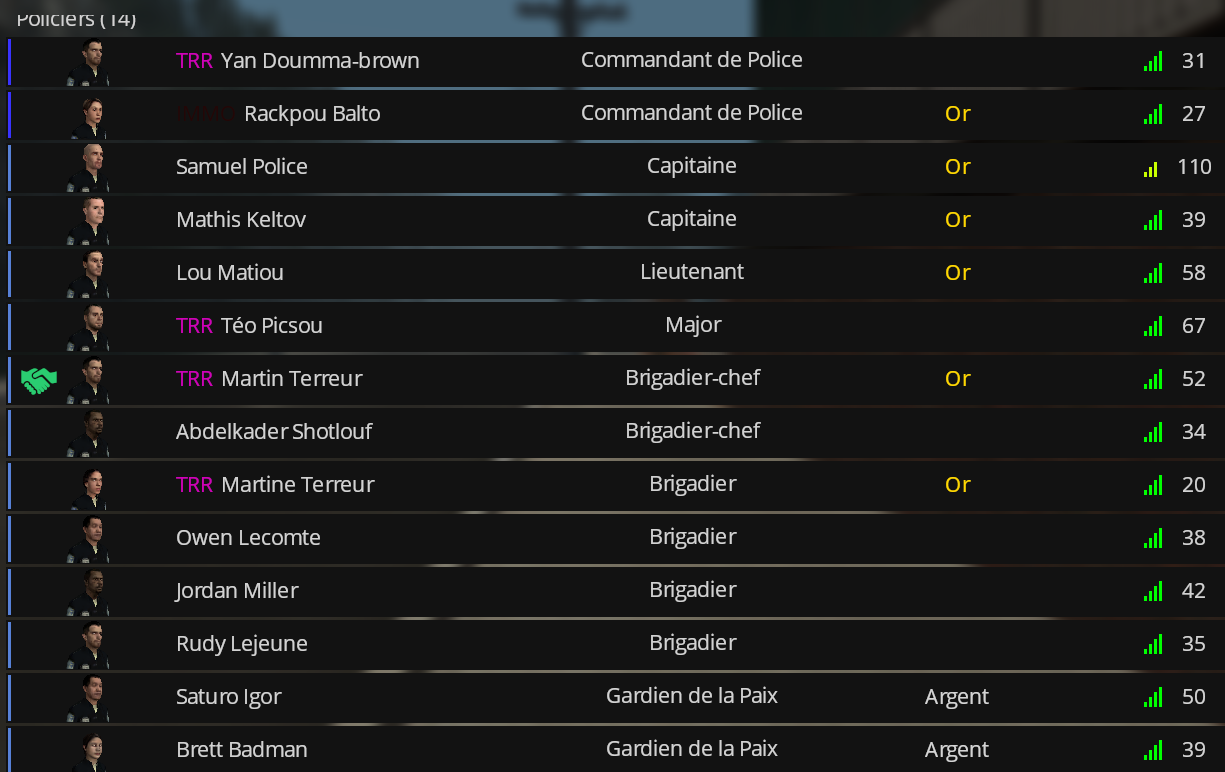Select the Mathis Keltov player name
Image resolution: width=1225 pixels, height=772 pixels.
(241, 219)
